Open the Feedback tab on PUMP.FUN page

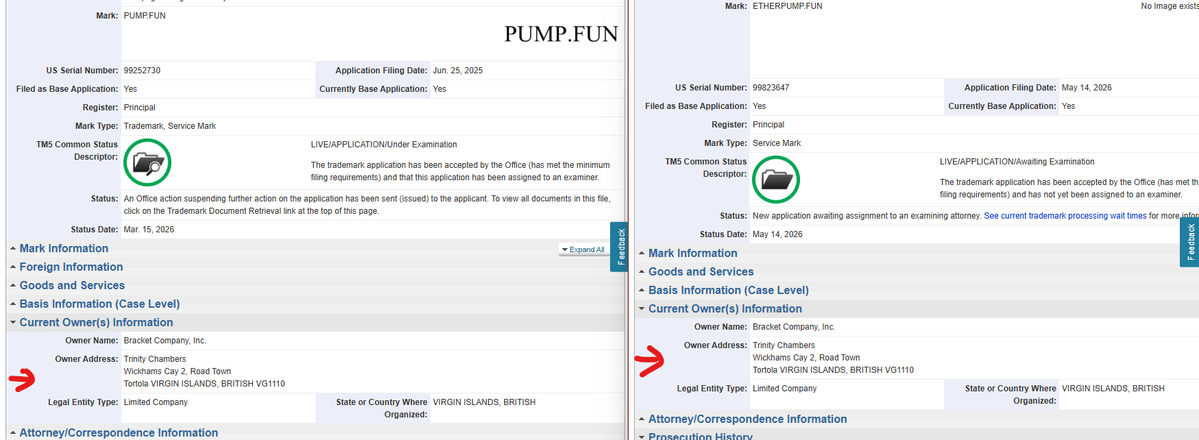point(619,246)
